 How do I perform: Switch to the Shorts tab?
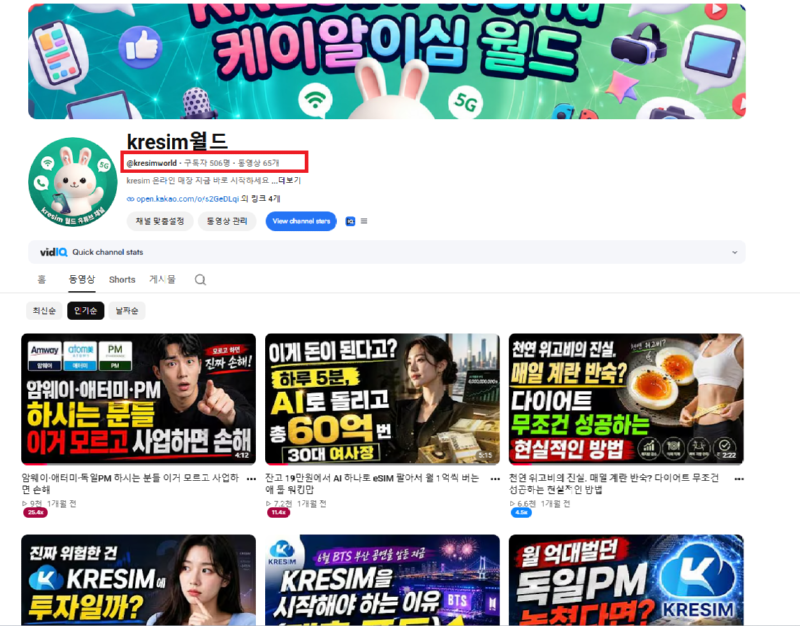click(122, 280)
